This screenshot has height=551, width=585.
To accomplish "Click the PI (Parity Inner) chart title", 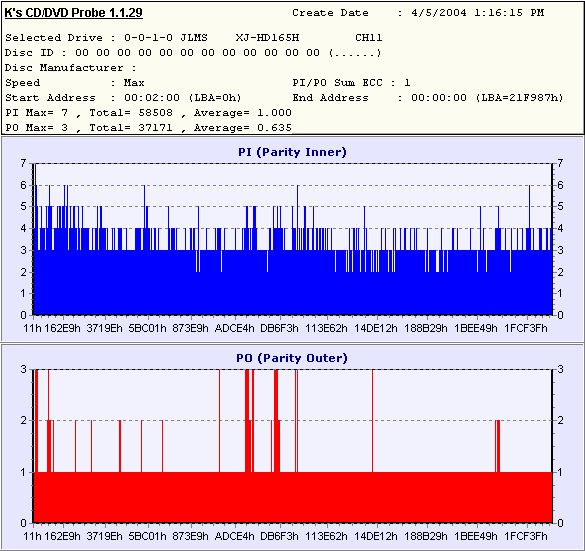I will [292, 152].
